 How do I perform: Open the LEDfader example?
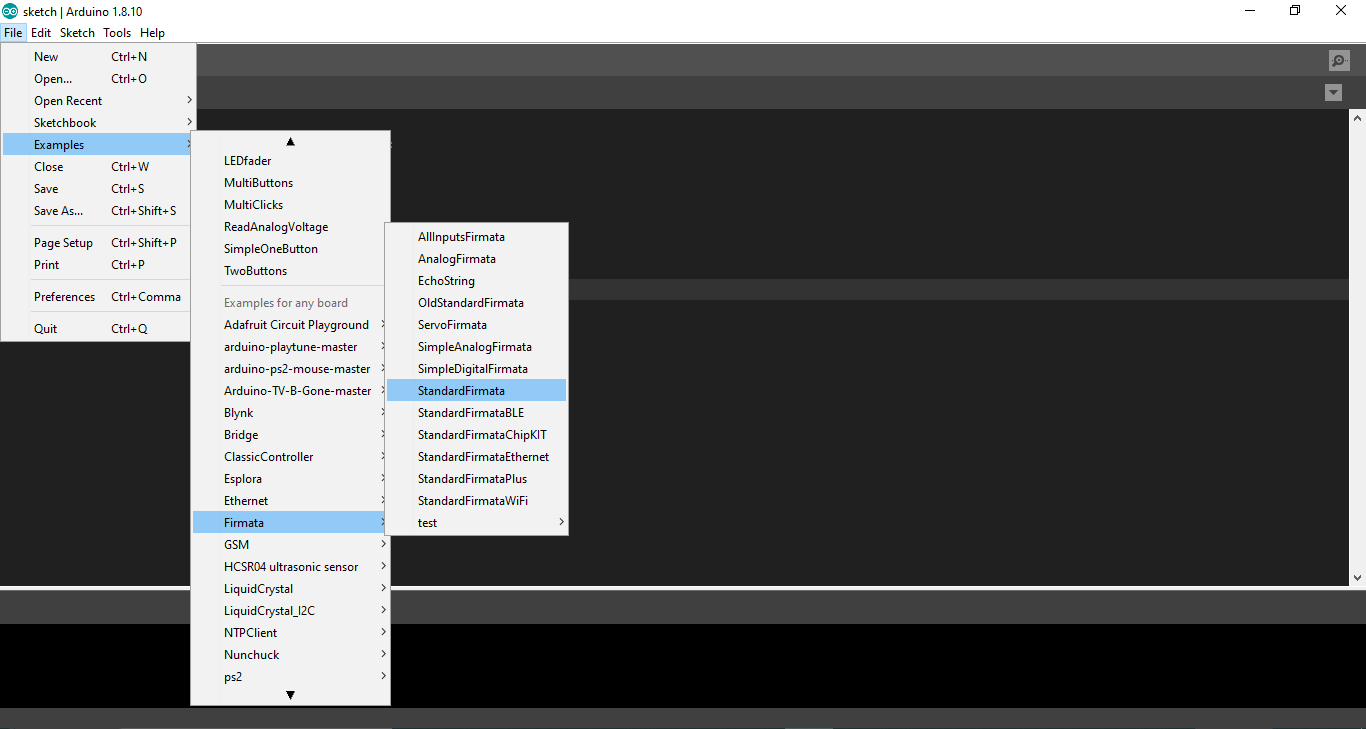(290, 161)
